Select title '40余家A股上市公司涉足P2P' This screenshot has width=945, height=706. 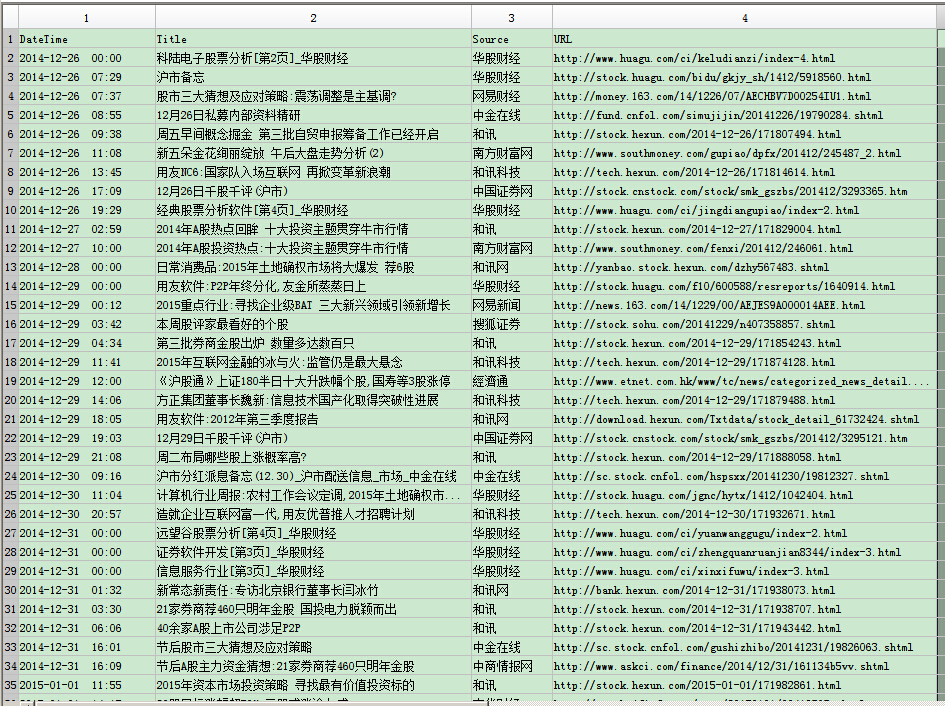click(313, 628)
